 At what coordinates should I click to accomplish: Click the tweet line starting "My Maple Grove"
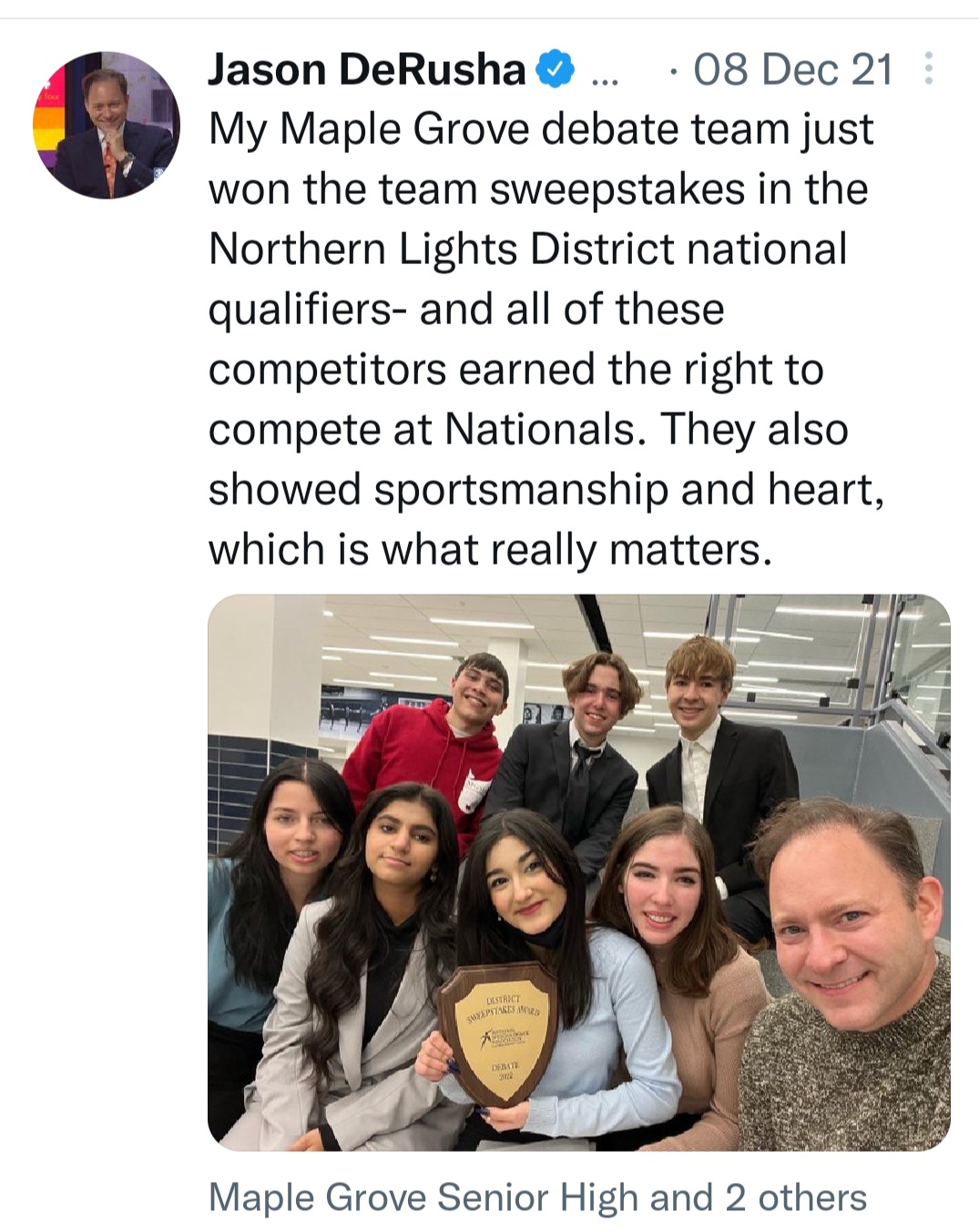coord(541,129)
